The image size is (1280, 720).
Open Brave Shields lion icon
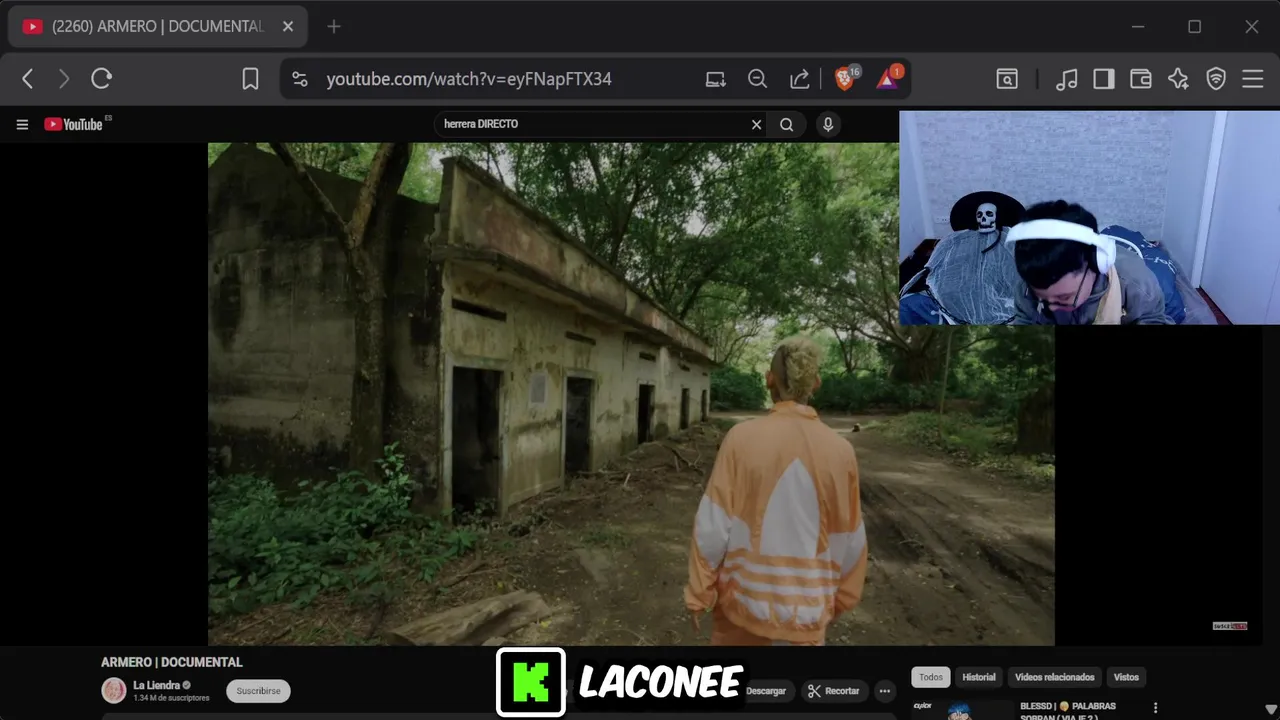click(x=847, y=78)
